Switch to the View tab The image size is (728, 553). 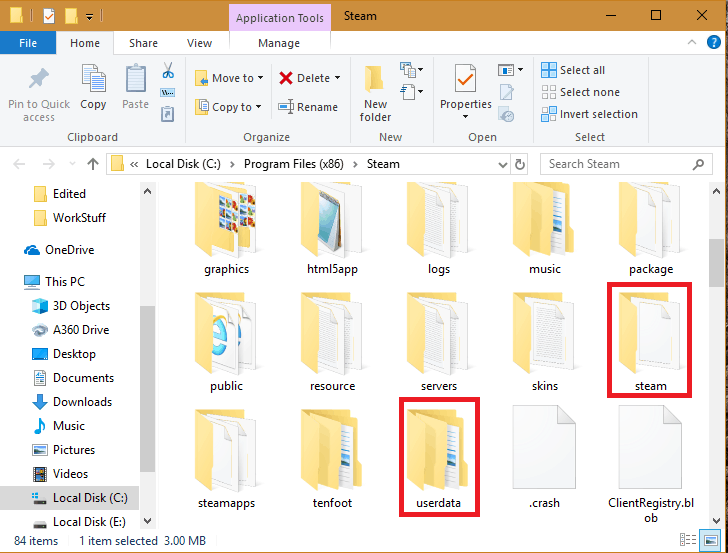[199, 43]
